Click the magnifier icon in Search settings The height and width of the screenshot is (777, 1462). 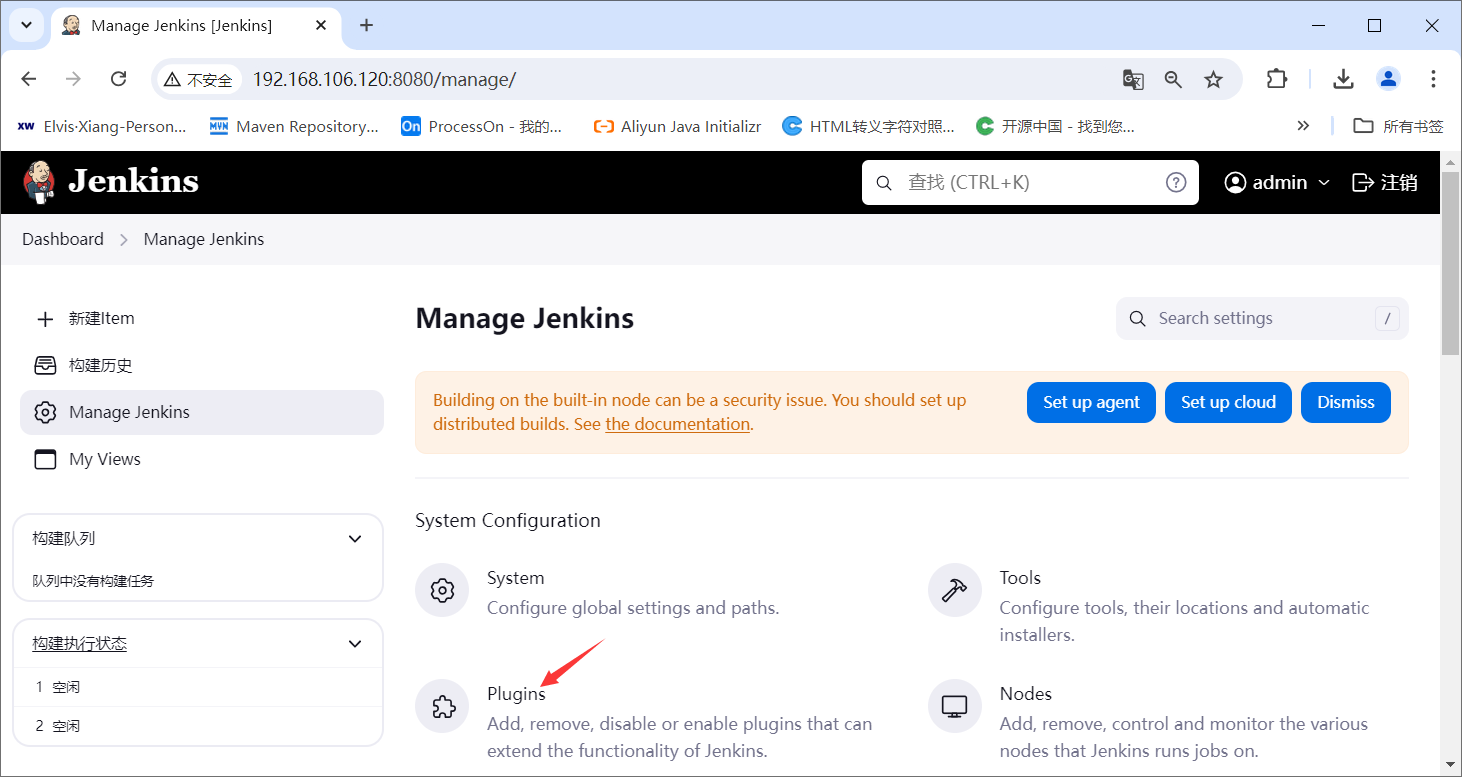[x=1137, y=319]
